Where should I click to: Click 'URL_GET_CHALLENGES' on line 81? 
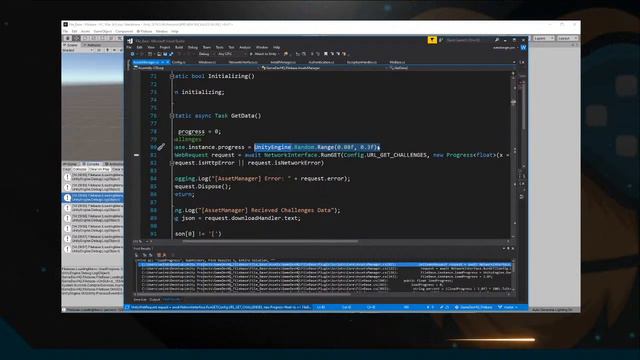[x=395, y=155]
